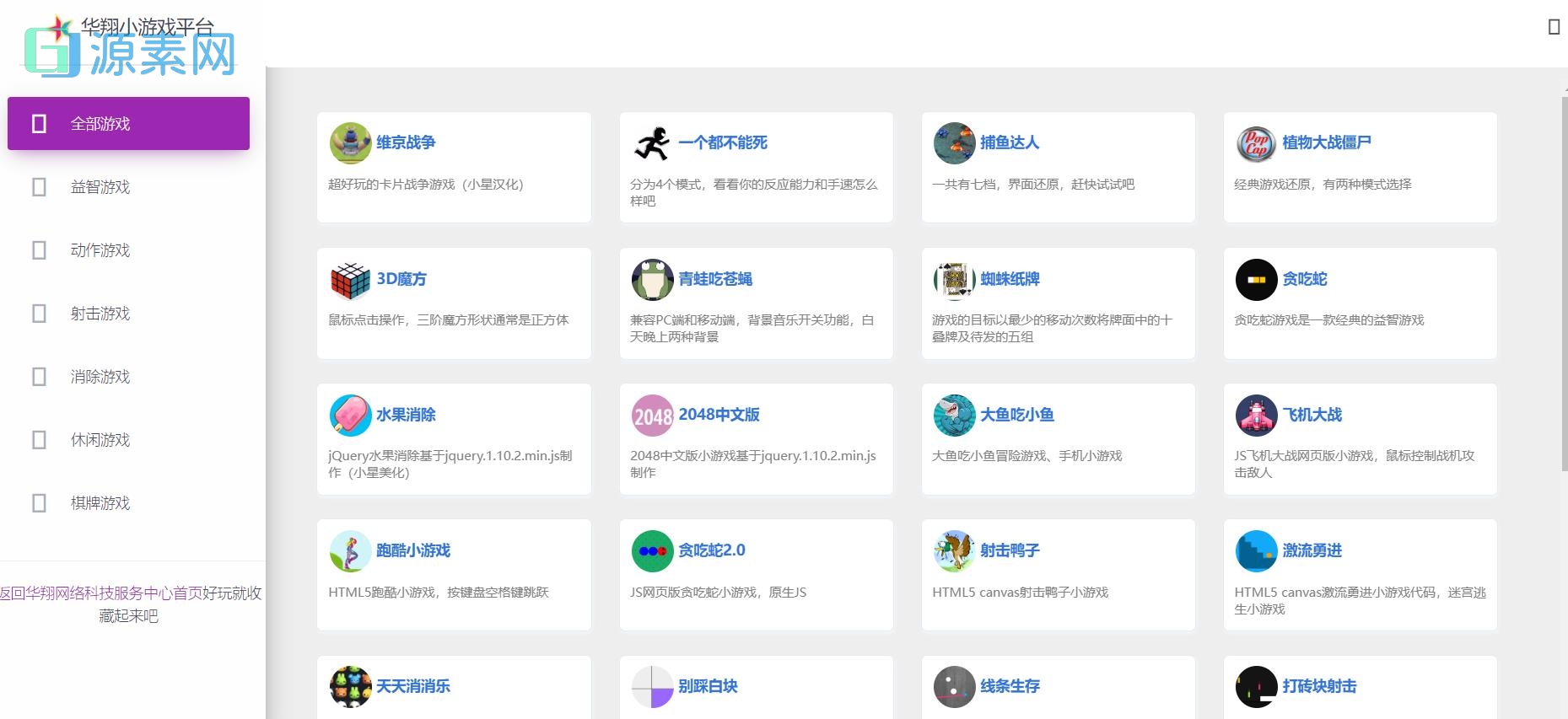Click the 青蛙吃苍蝇 frog icon
The image size is (1568, 719).
pyautogui.click(x=652, y=280)
